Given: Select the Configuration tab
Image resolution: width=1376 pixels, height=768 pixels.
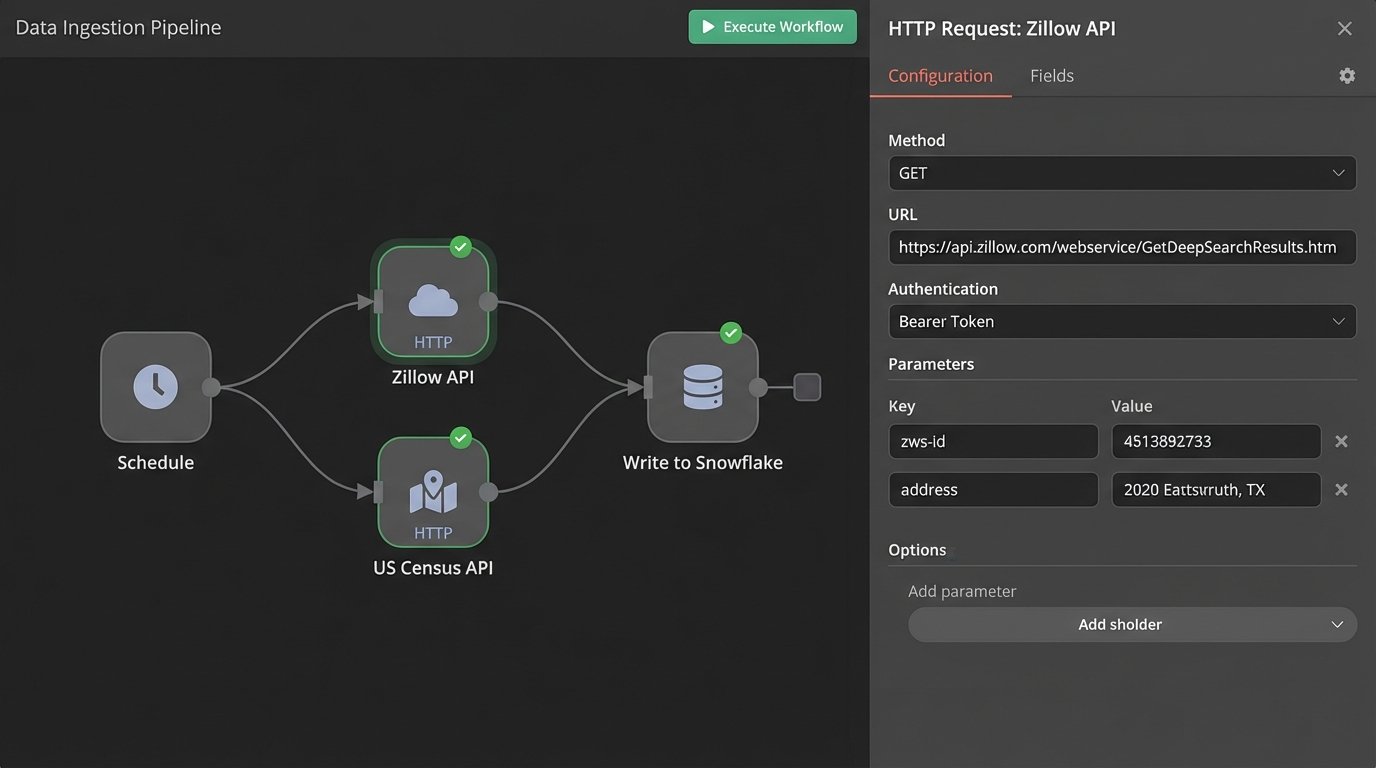Looking at the screenshot, I should [940, 76].
